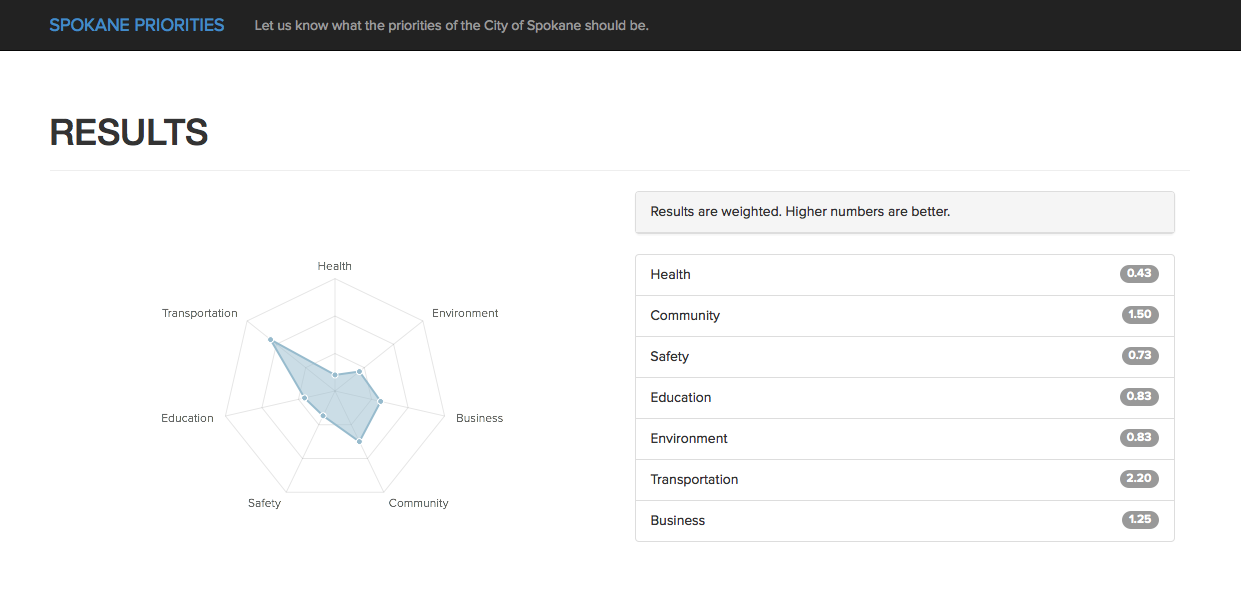Click the Community data point on radar chart

[359, 440]
